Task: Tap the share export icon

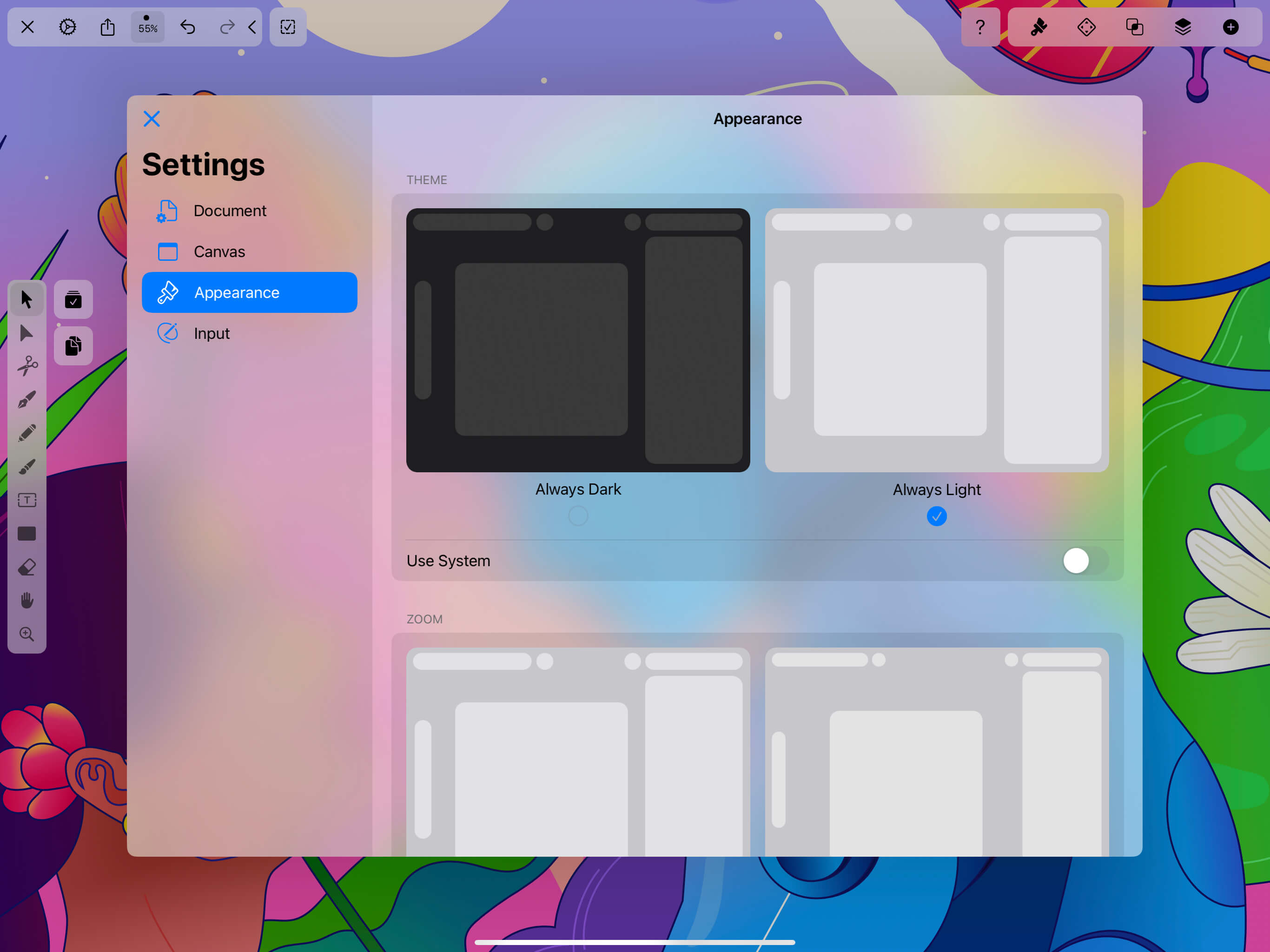Action: tap(107, 27)
